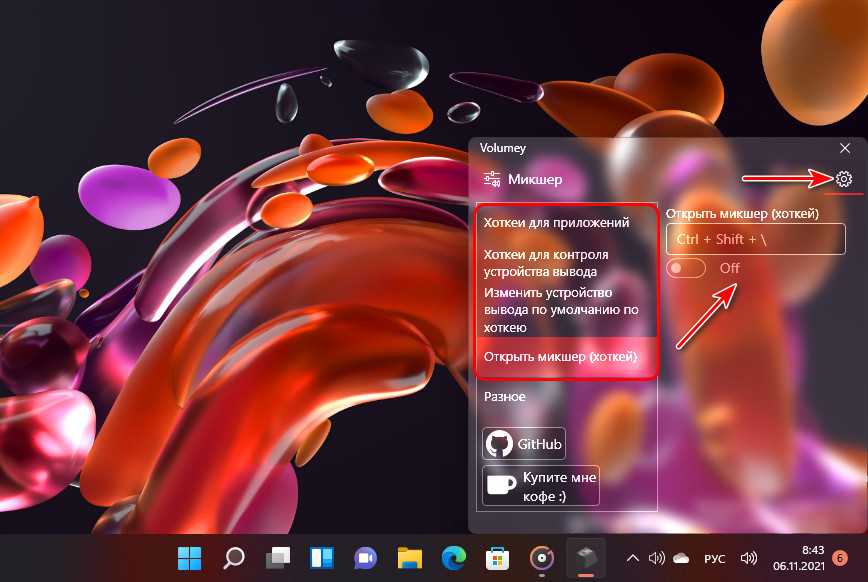The image size is (868, 582).
Task: Select "Хоткеи для приложений" menu item
Action: click(x=556, y=223)
